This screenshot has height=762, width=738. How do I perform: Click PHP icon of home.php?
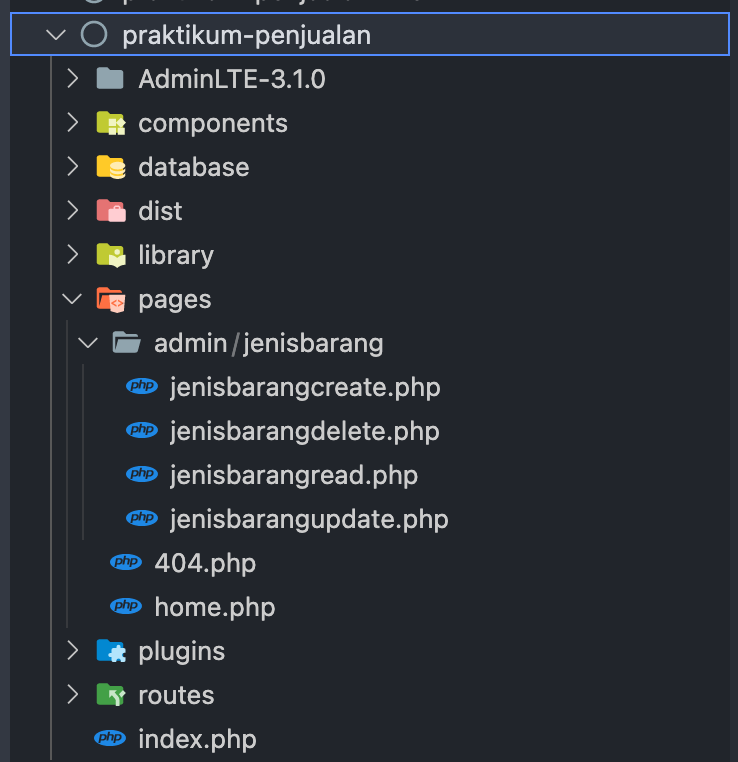[126, 606]
